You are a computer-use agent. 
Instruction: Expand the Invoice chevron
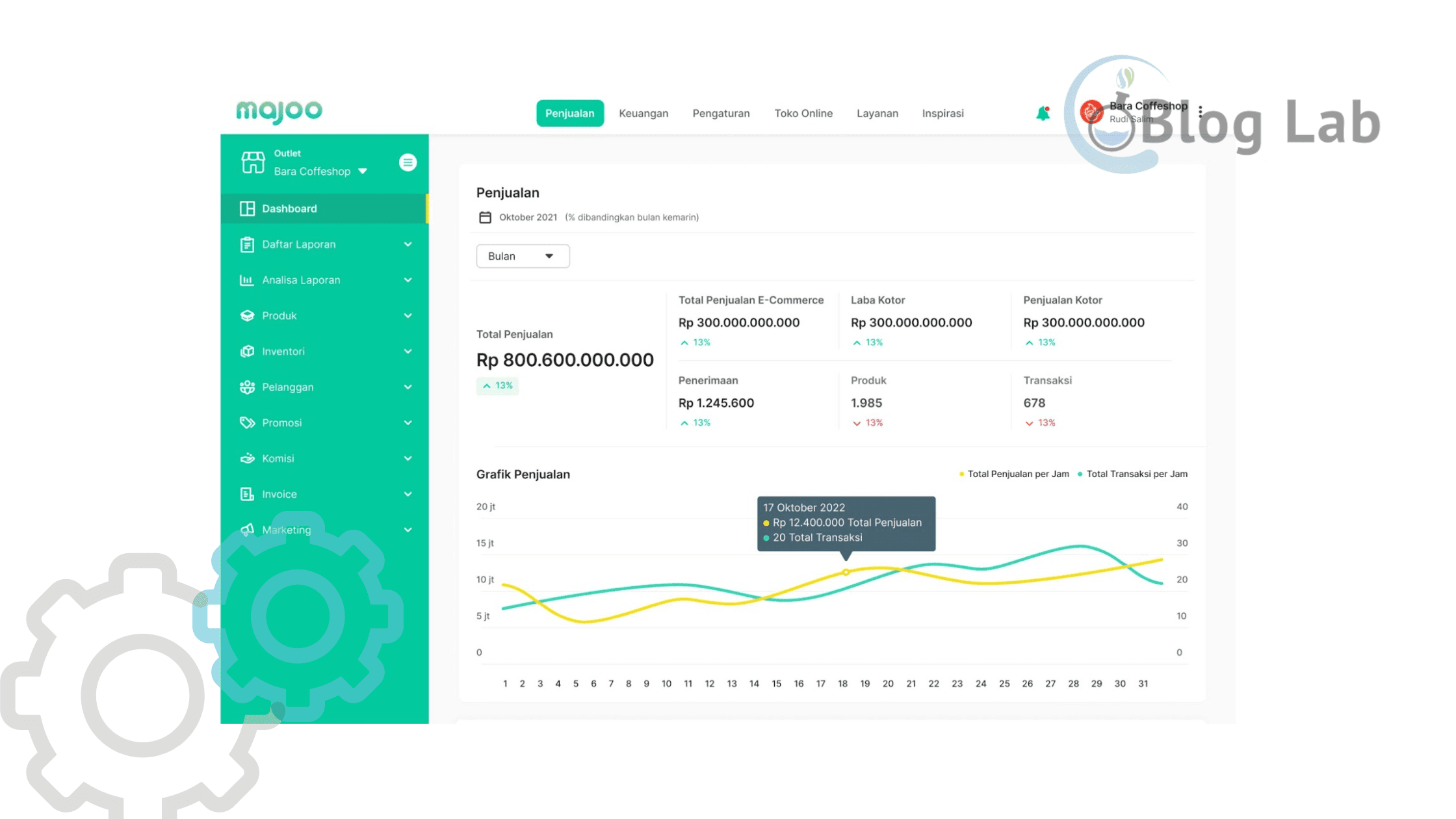point(408,495)
